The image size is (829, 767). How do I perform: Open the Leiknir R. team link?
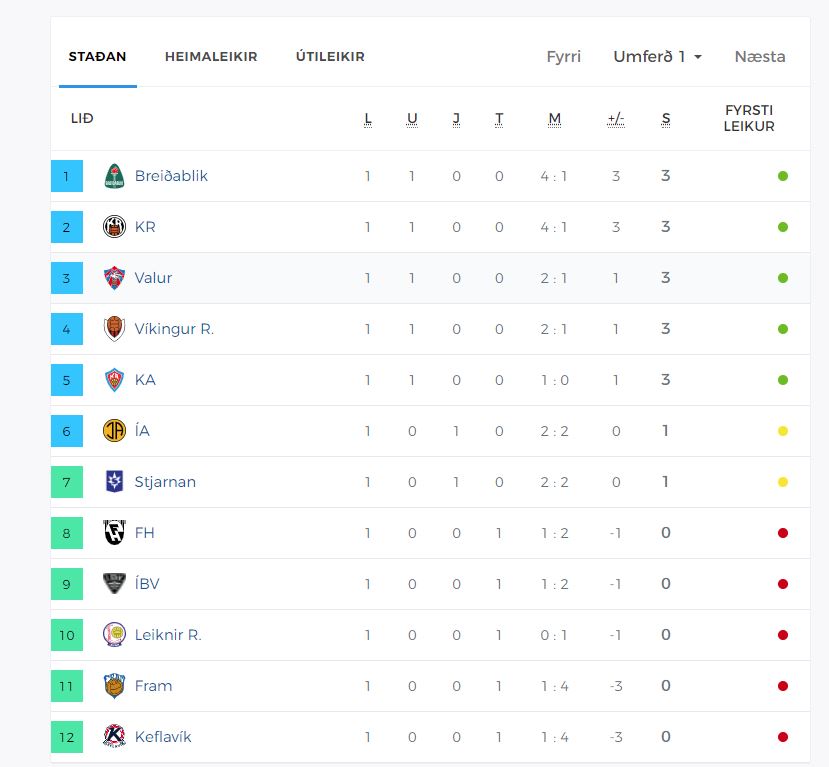(168, 635)
